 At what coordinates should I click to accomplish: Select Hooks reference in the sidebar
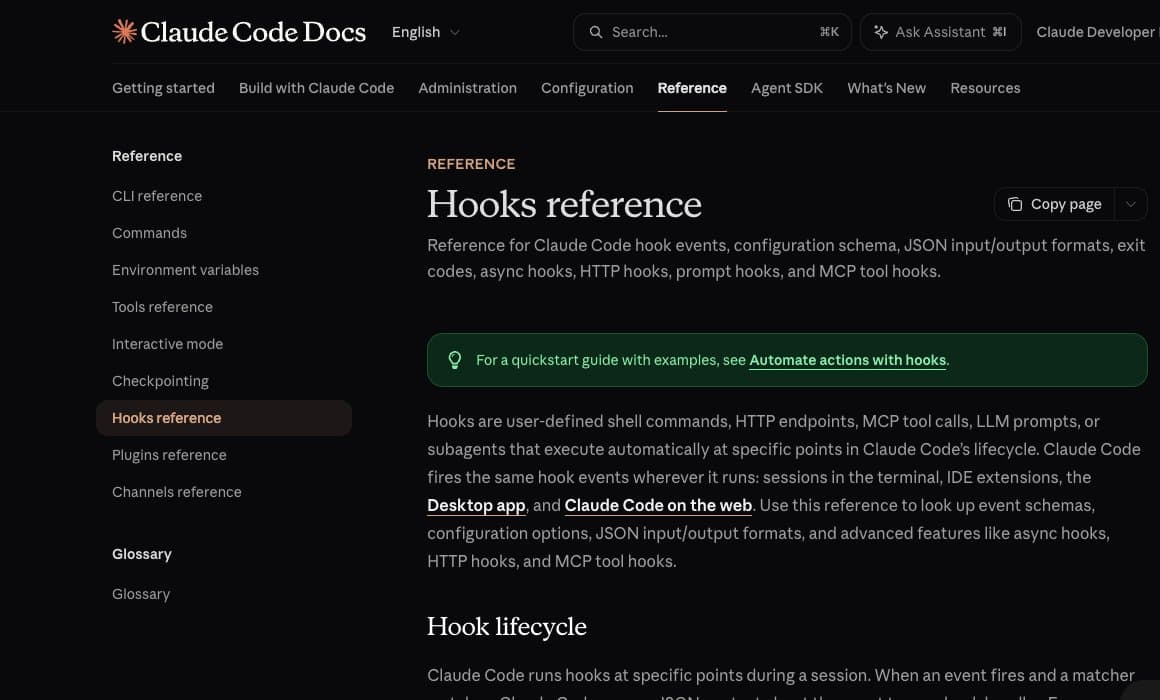tap(224, 418)
